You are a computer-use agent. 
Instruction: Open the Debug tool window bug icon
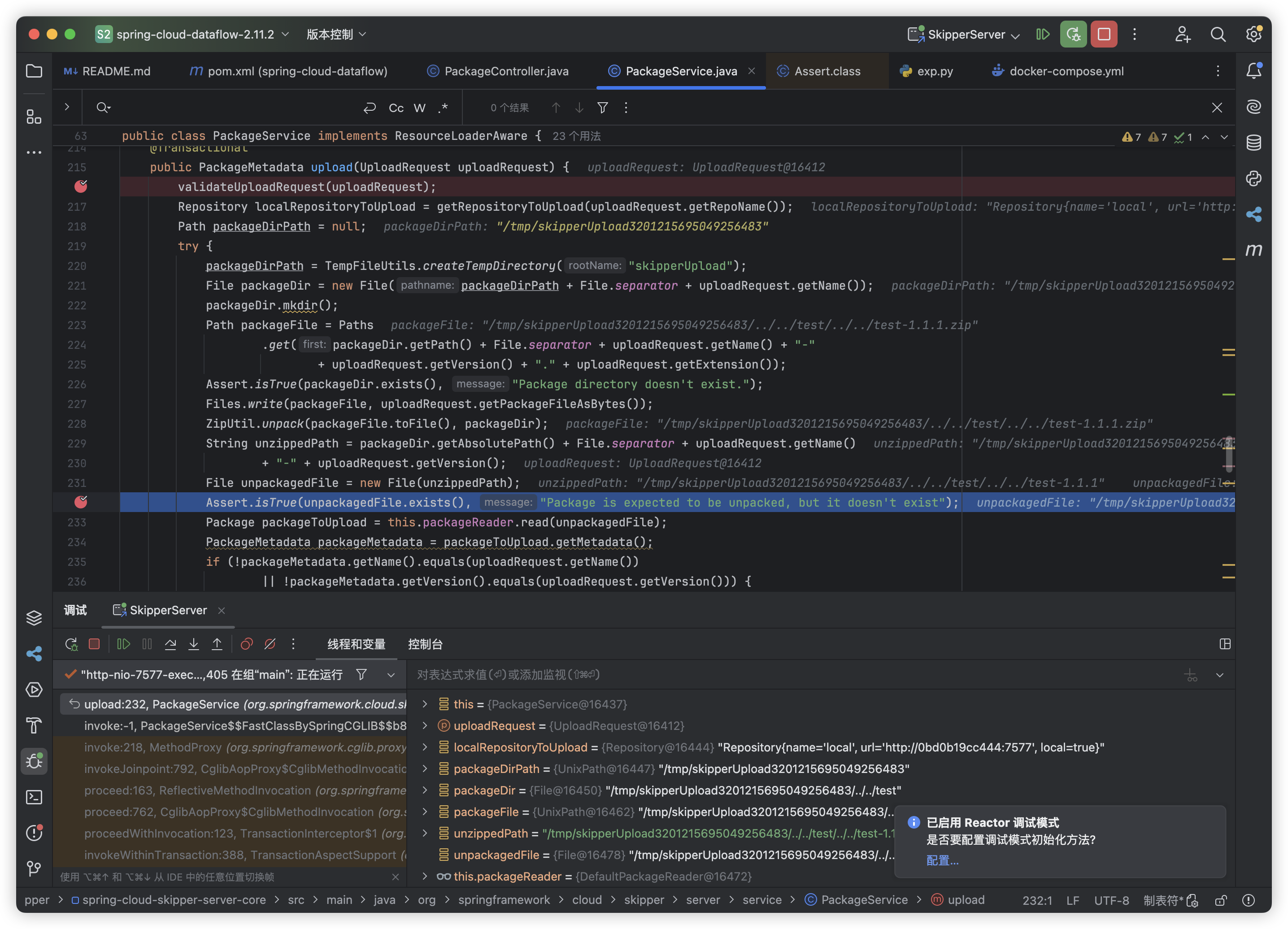[x=34, y=761]
